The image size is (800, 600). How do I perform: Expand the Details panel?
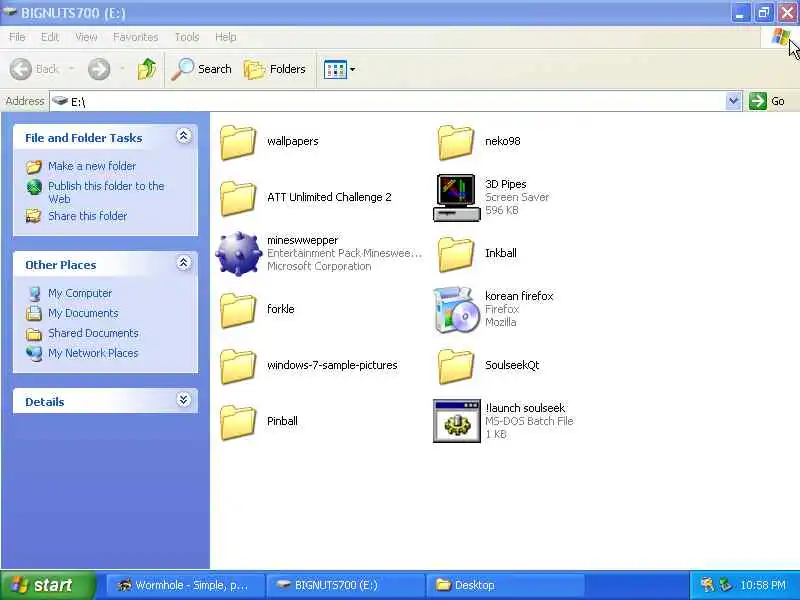point(184,399)
